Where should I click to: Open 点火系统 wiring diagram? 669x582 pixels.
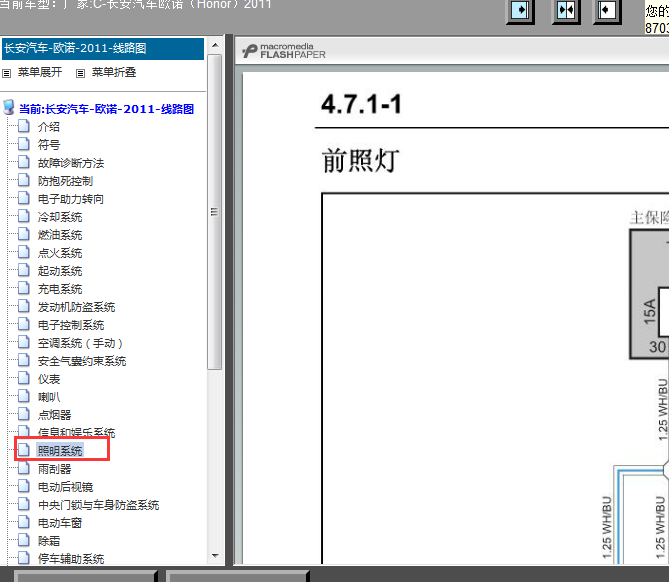[x=60, y=253]
